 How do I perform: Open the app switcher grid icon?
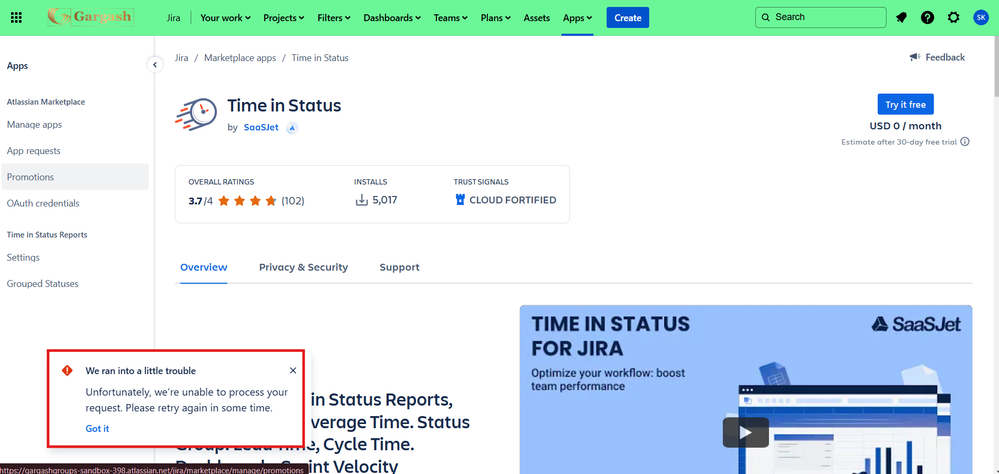17,18
